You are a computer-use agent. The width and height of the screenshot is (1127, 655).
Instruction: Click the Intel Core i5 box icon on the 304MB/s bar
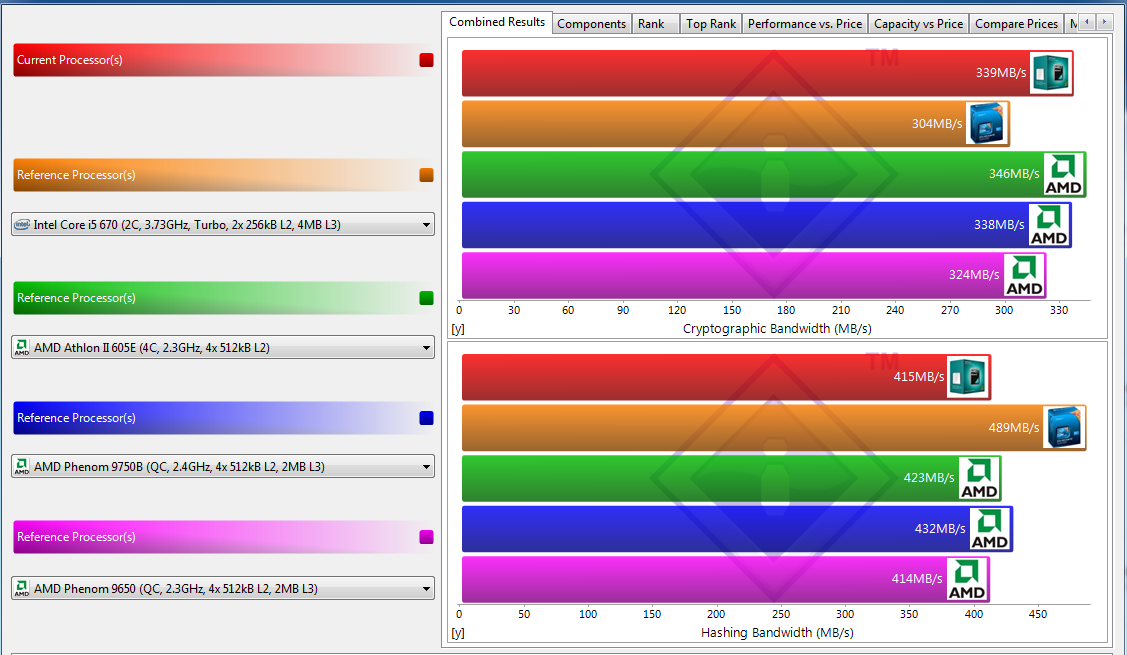tap(986, 123)
